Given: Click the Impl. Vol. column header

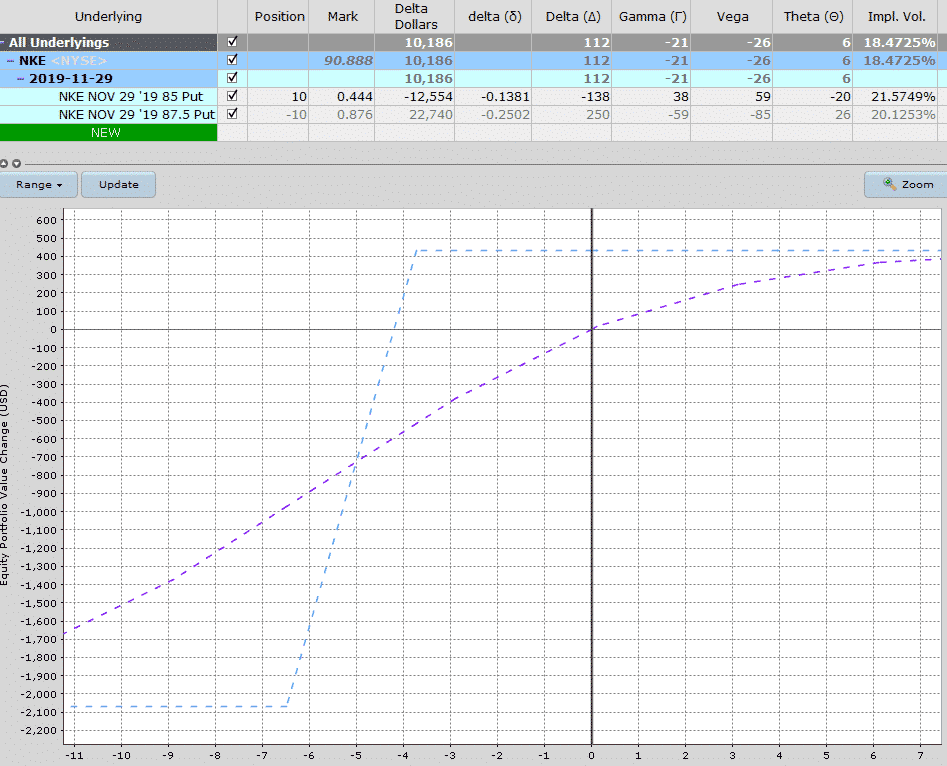Looking at the screenshot, I should point(896,16).
